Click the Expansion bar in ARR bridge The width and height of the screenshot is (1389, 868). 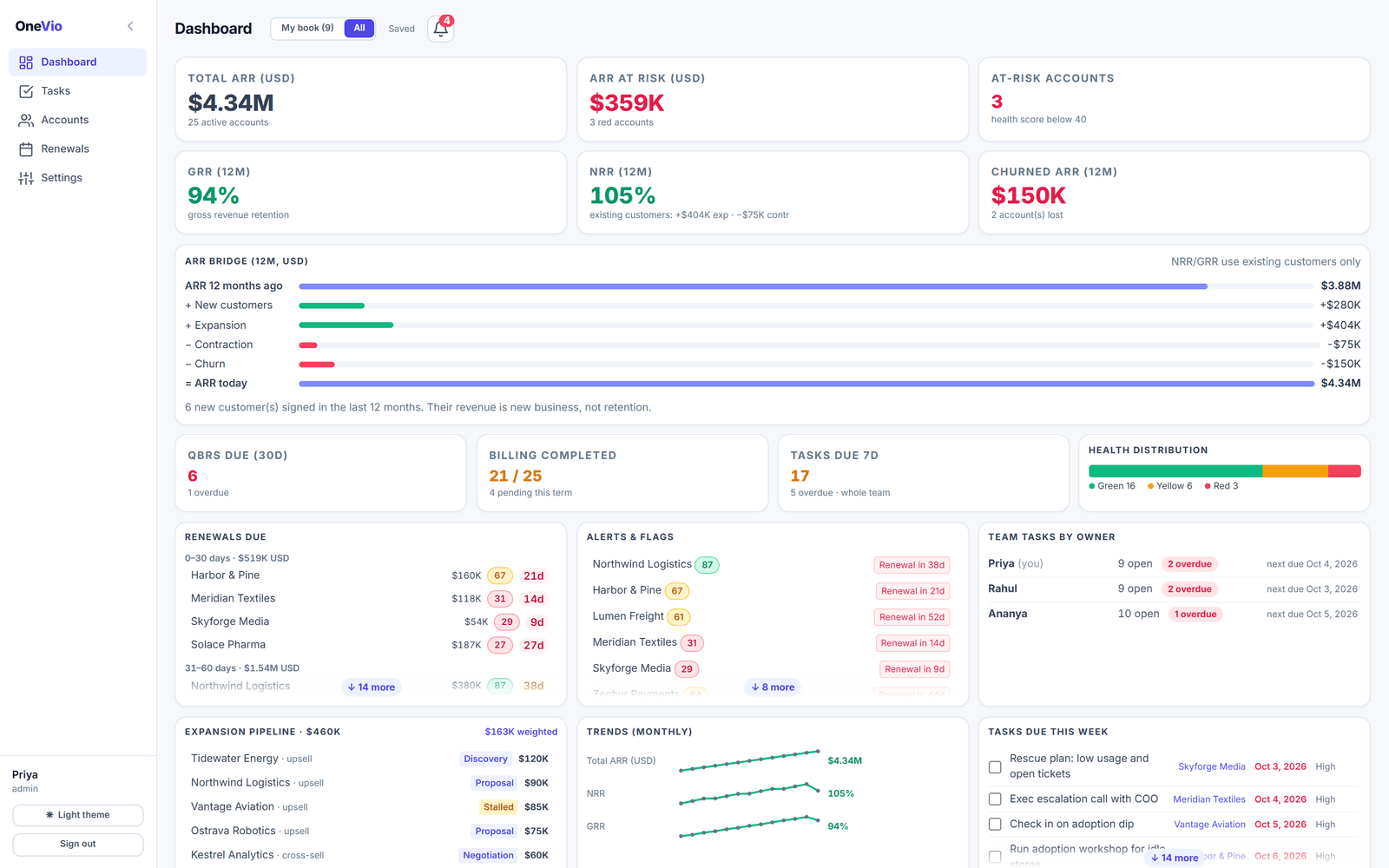pos(346,325)
